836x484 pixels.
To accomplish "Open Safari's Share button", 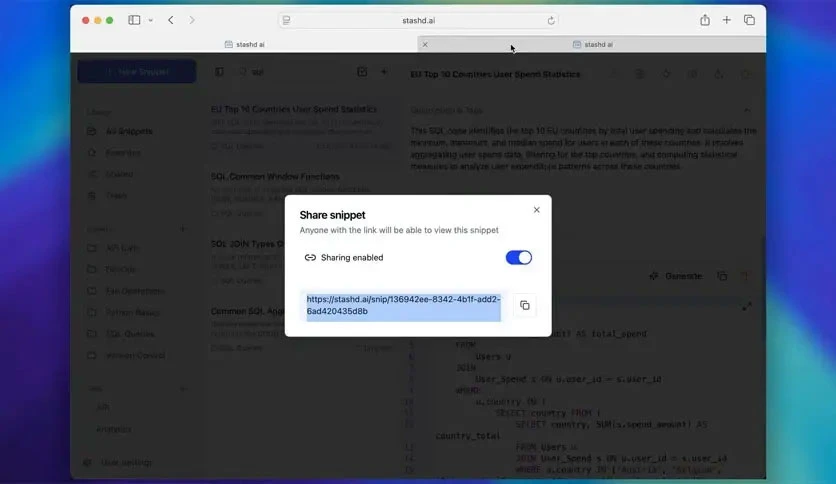I will (x=705, y=20).
